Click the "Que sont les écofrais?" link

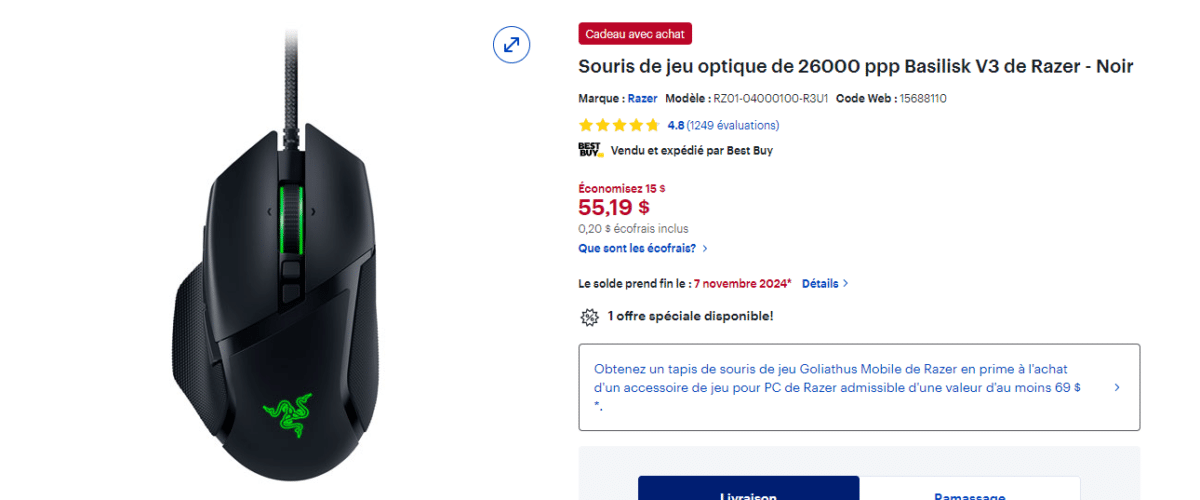coord(637,248)
